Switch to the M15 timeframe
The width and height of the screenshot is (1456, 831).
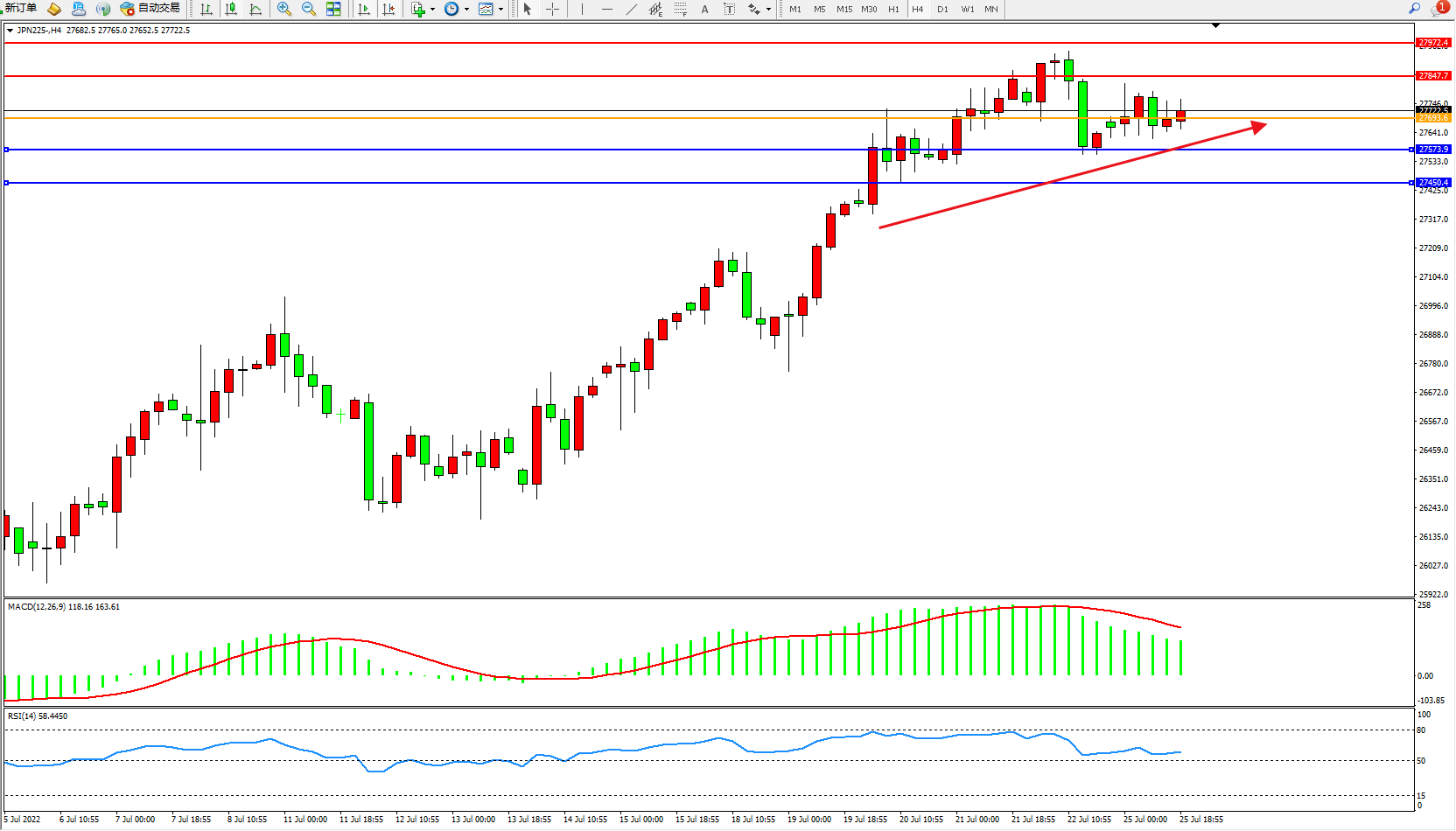[843, 9]
